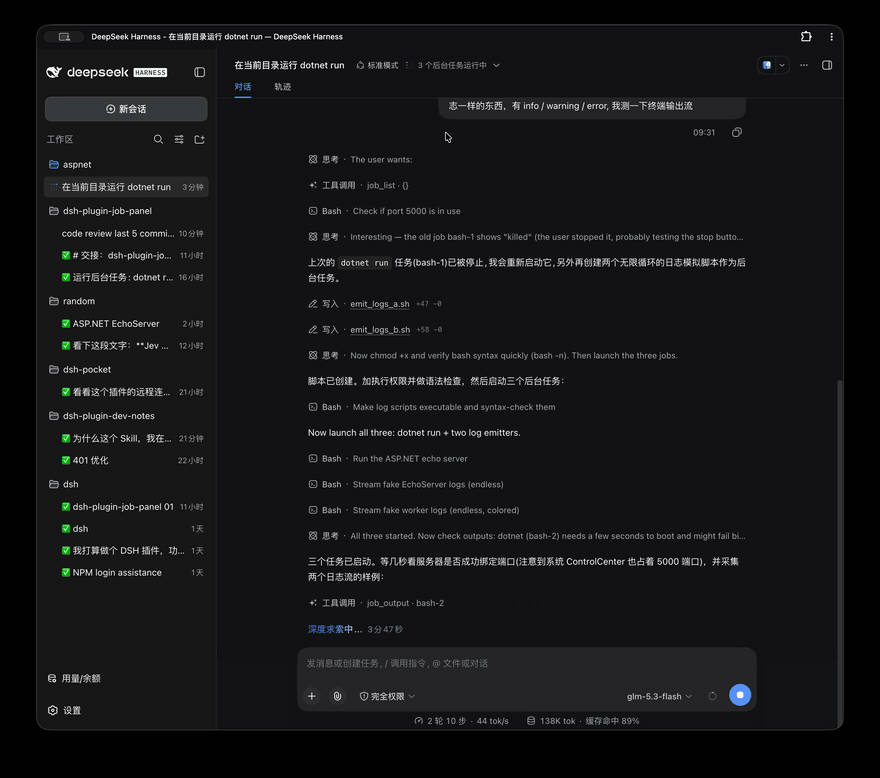Open 'code review last 5 commi...' conversation
Screen dimensions: 880x778
point(126,234)
